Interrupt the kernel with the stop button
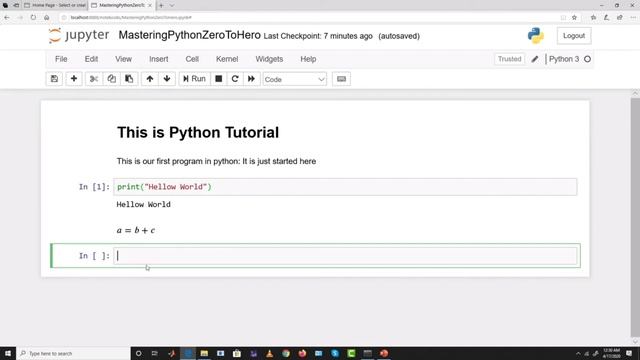The image size is (640, 360). pyautogui.click(x=219, y=79)
